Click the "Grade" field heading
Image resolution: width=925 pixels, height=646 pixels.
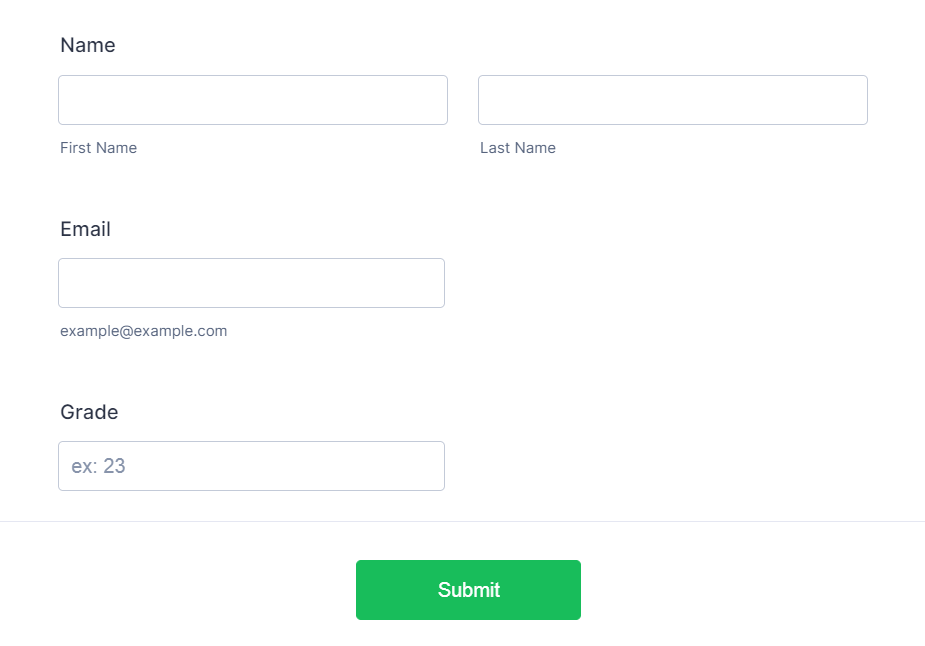coord(89,412)
